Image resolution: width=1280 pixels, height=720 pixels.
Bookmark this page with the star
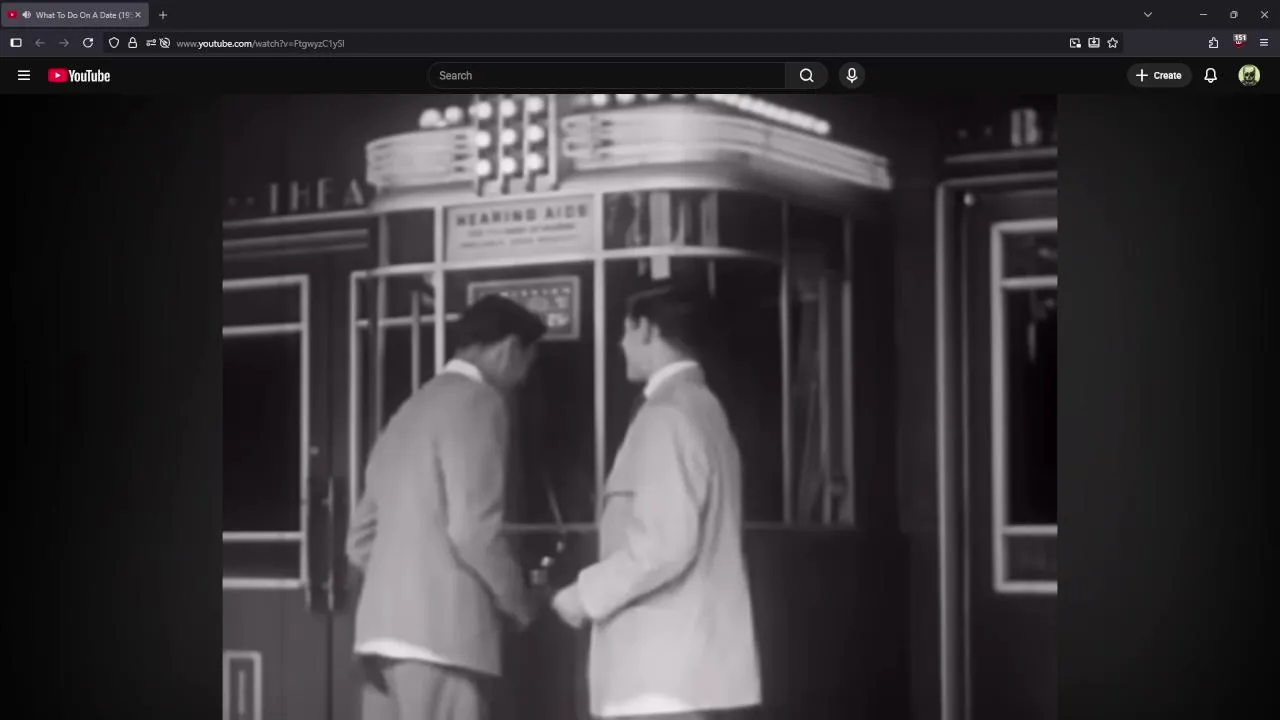click(x=1113, y=43)
